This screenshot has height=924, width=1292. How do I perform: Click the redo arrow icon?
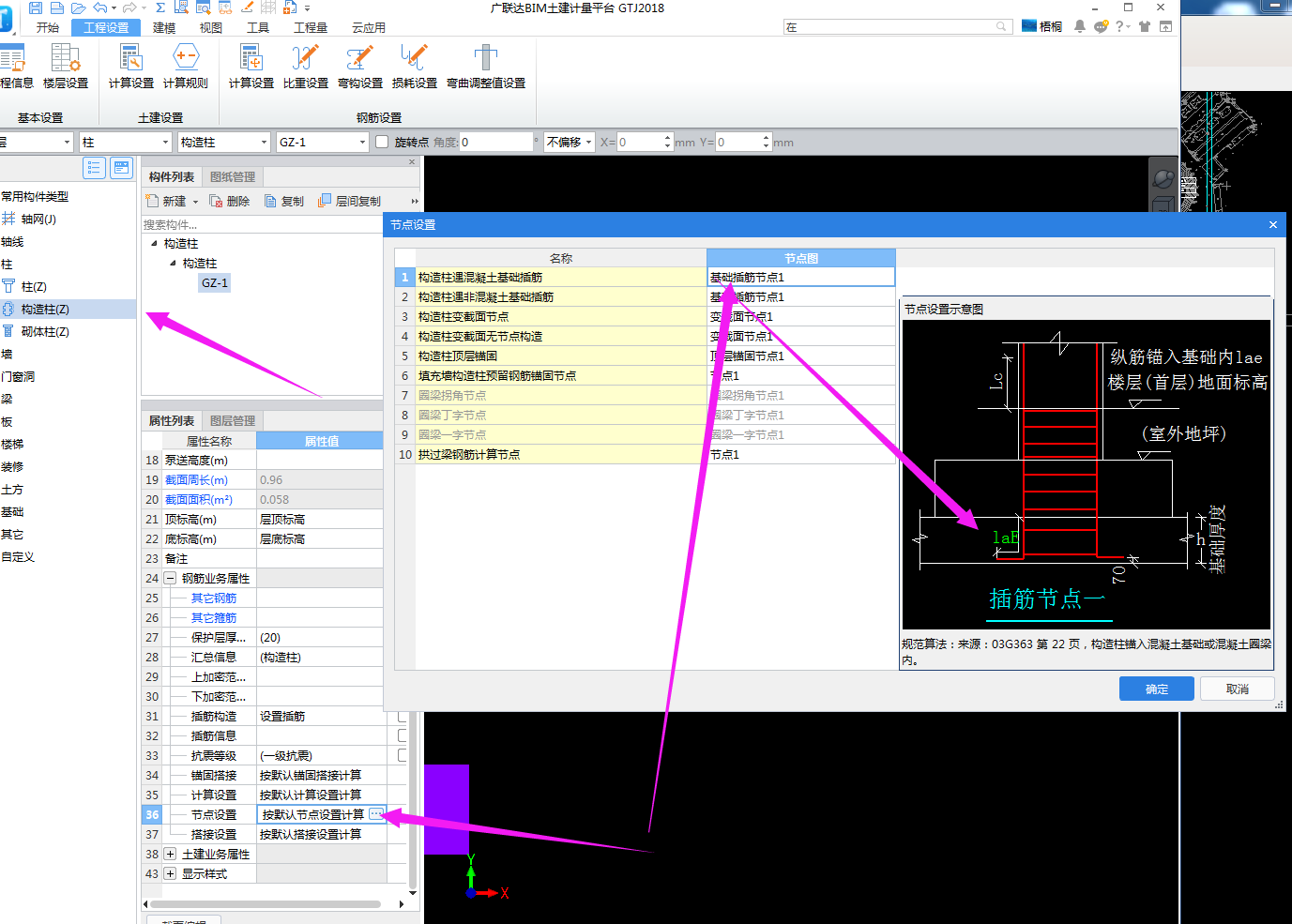129,8
